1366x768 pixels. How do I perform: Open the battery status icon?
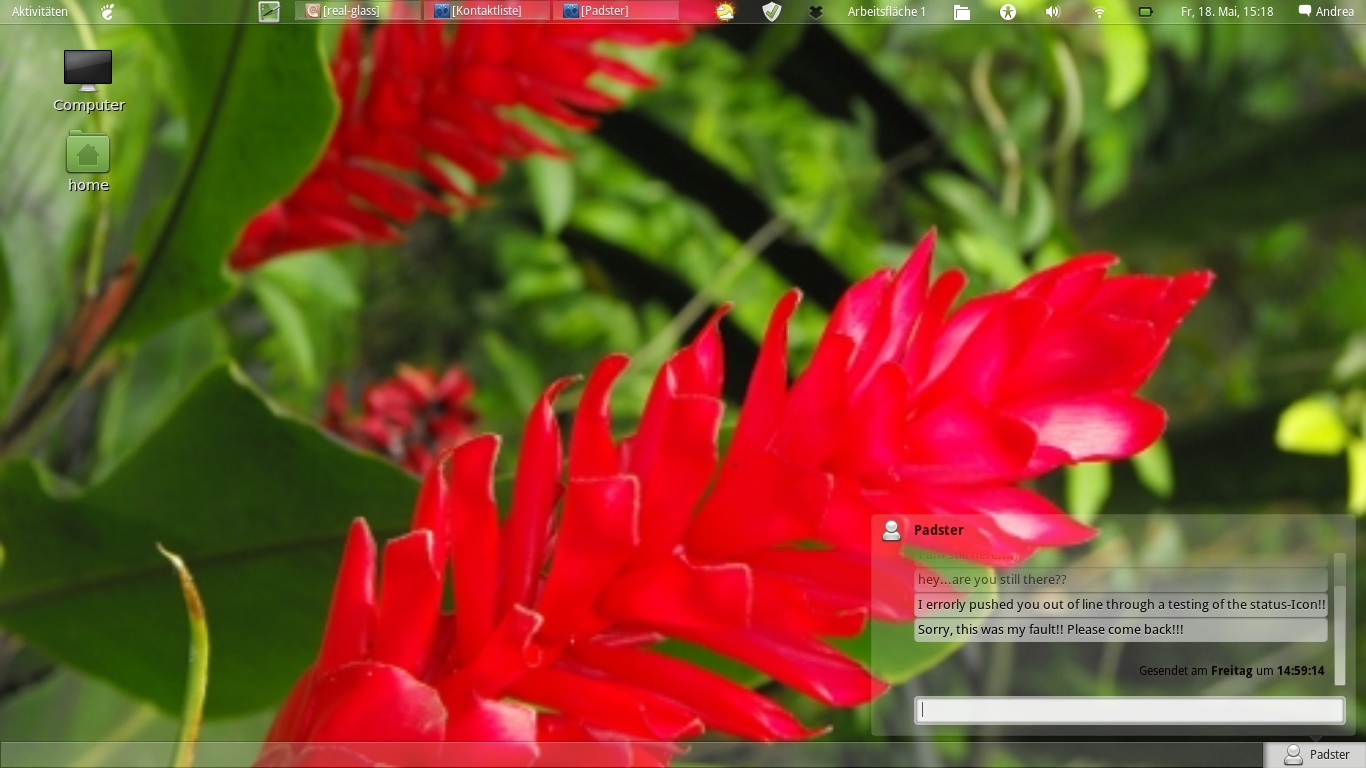click(x=1145, y=12)
